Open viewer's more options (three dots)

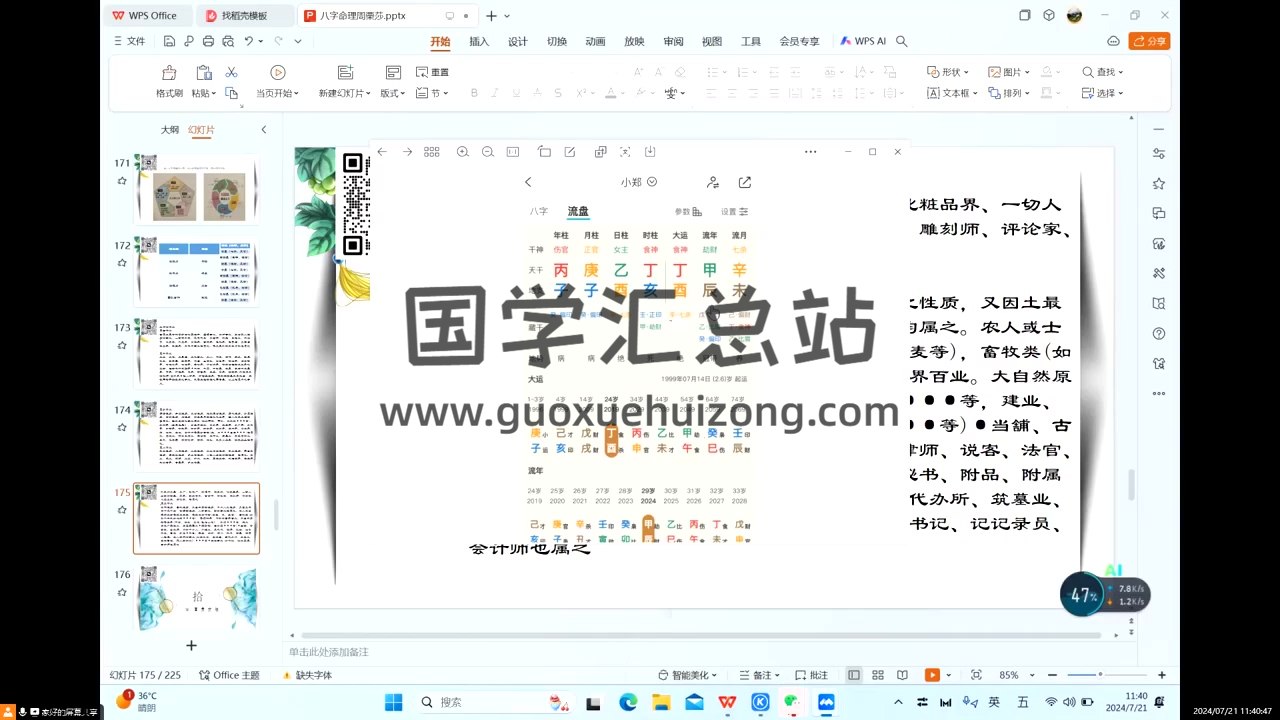click(811, 152)
